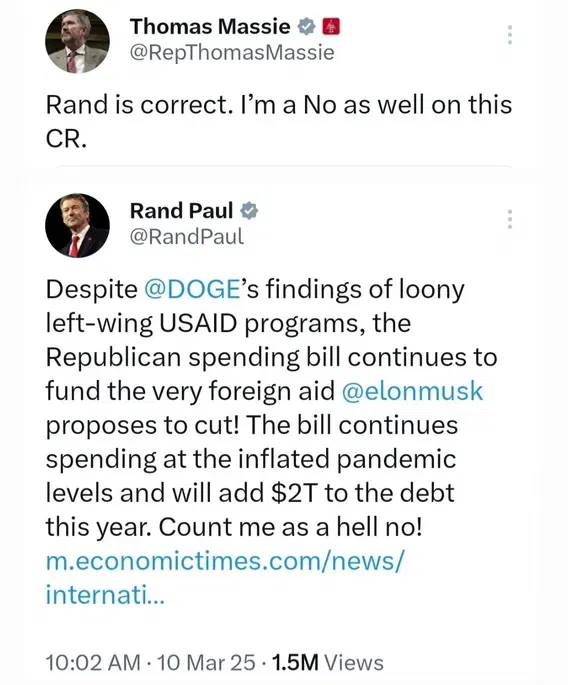568x685 pixels.
Task: Open the m.economictimes.com/news article link
Action: [225, 561]
